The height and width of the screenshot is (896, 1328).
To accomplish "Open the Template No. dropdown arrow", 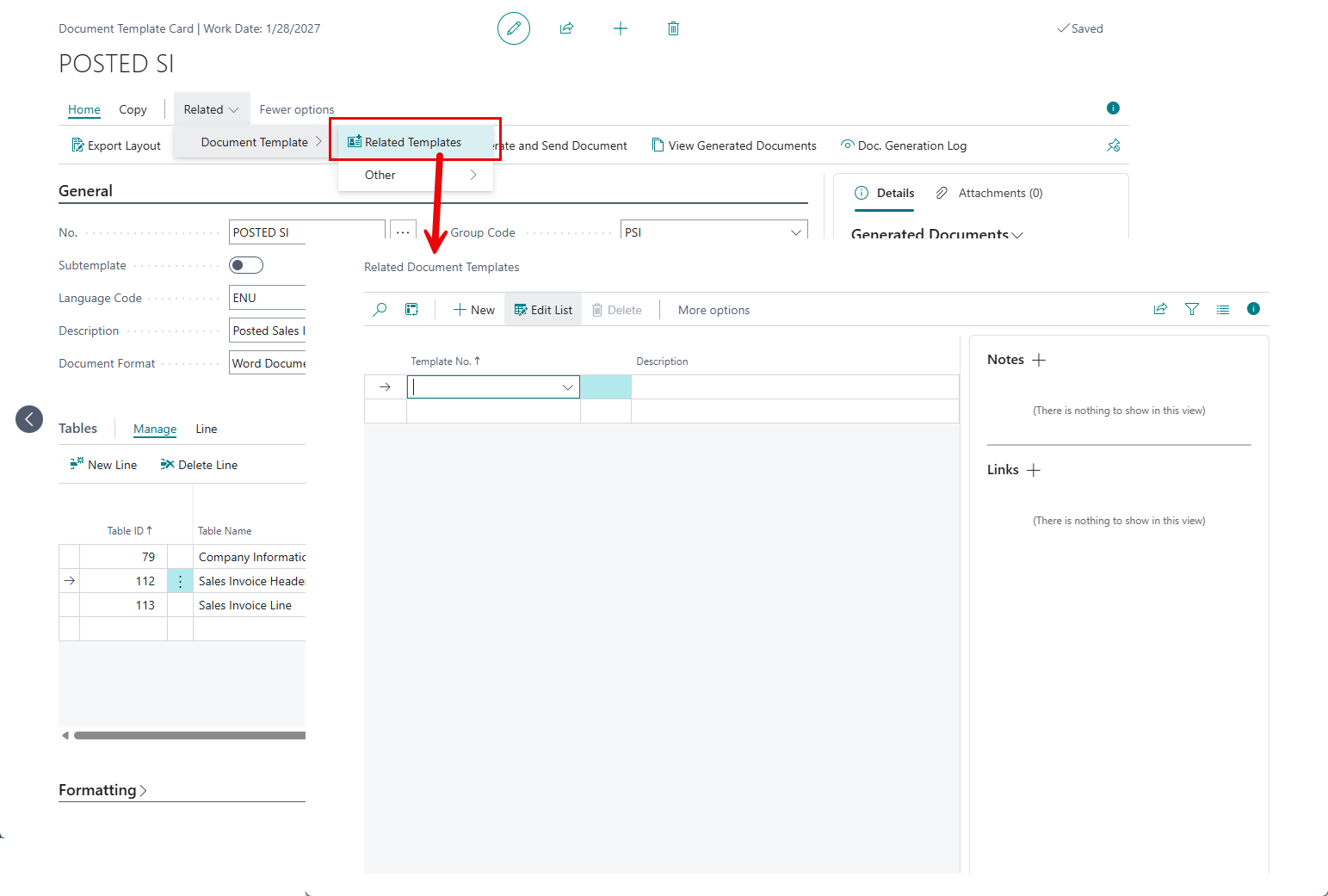I will coord(567,387).
